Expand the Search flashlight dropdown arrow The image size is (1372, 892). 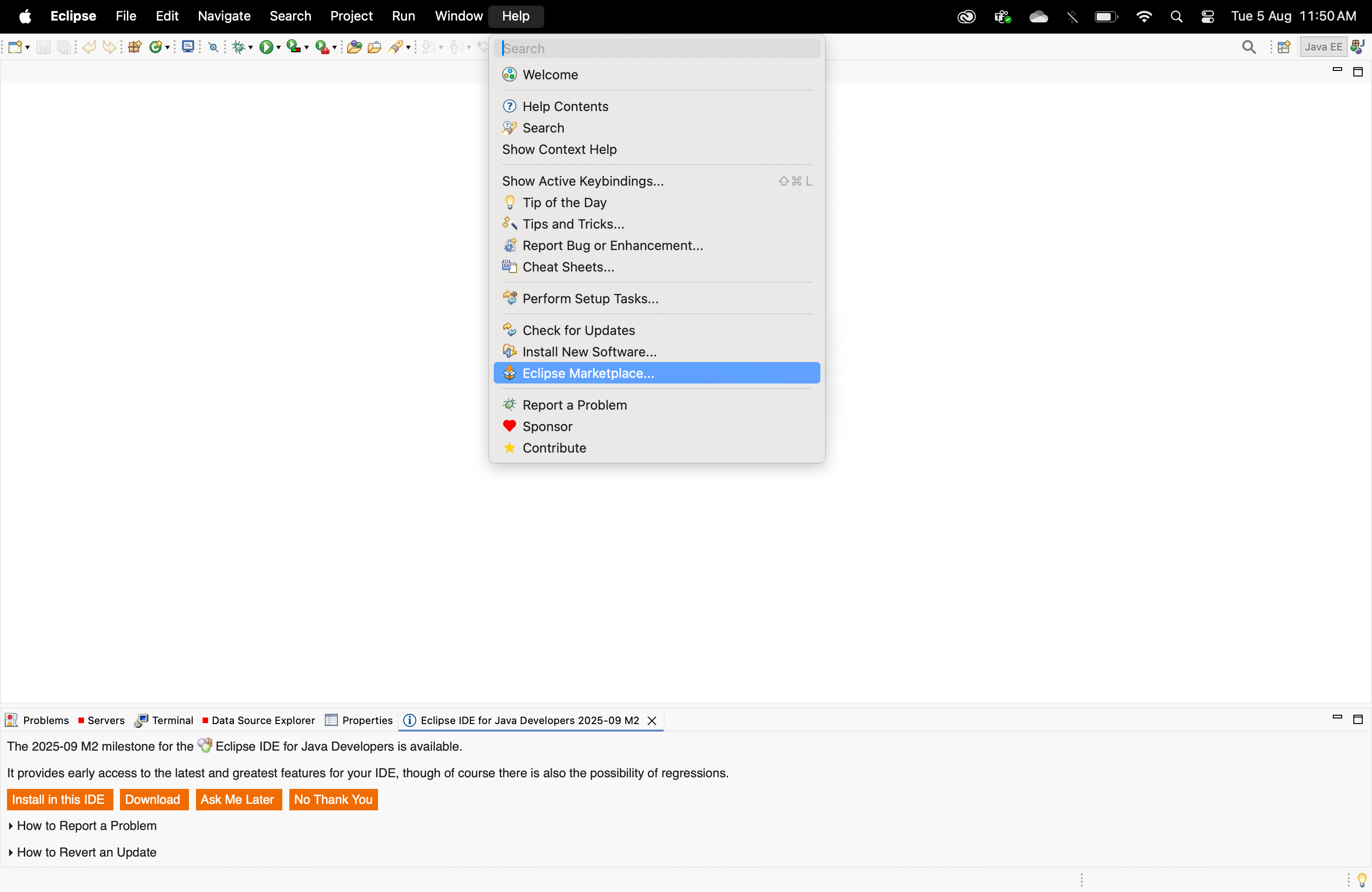[408, 48]
